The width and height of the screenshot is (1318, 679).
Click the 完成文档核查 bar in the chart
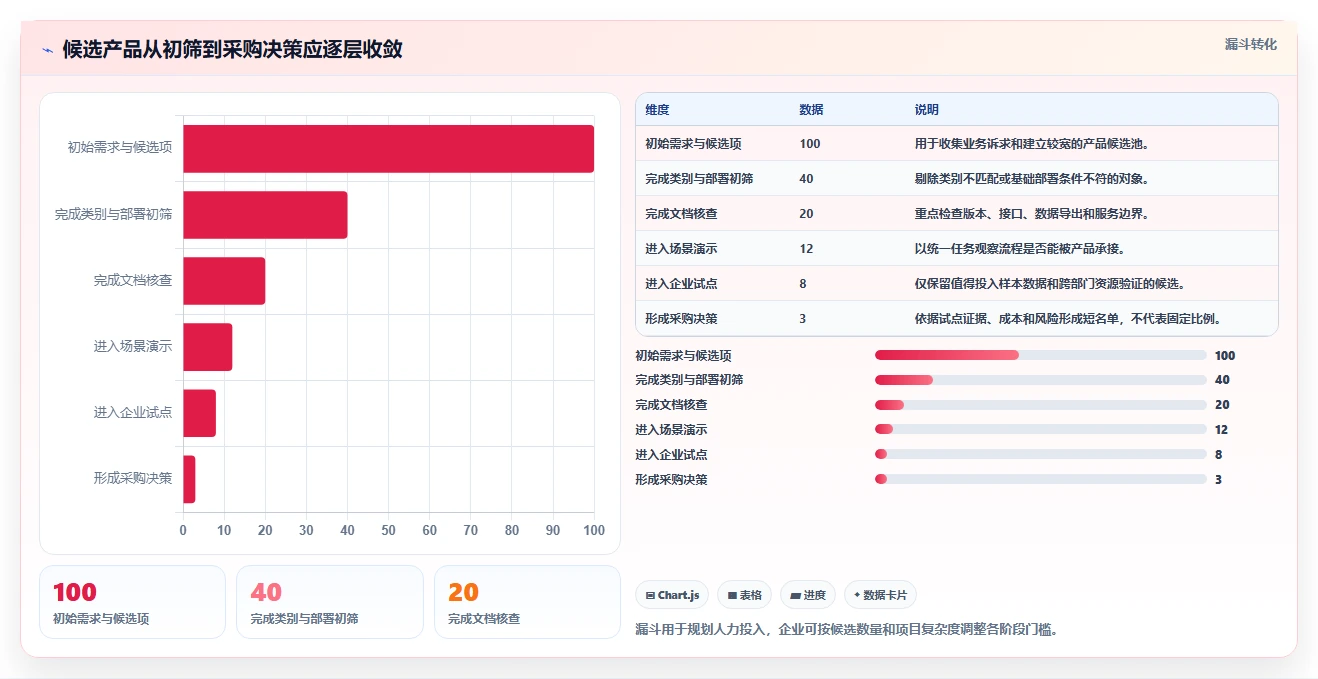pos(224,281)
